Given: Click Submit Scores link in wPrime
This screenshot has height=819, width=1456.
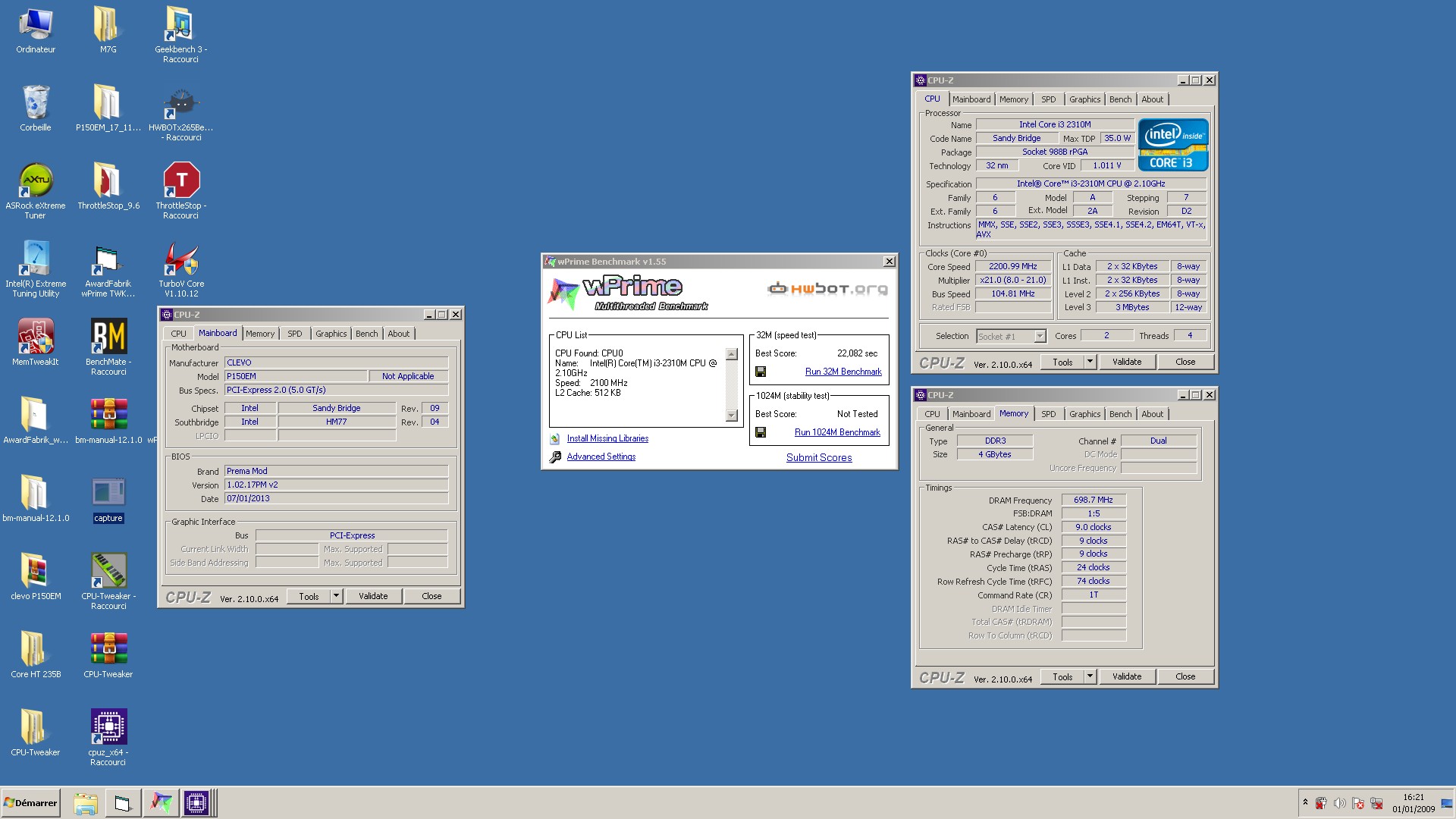Looking at the screenshot, I should [819, 457].
